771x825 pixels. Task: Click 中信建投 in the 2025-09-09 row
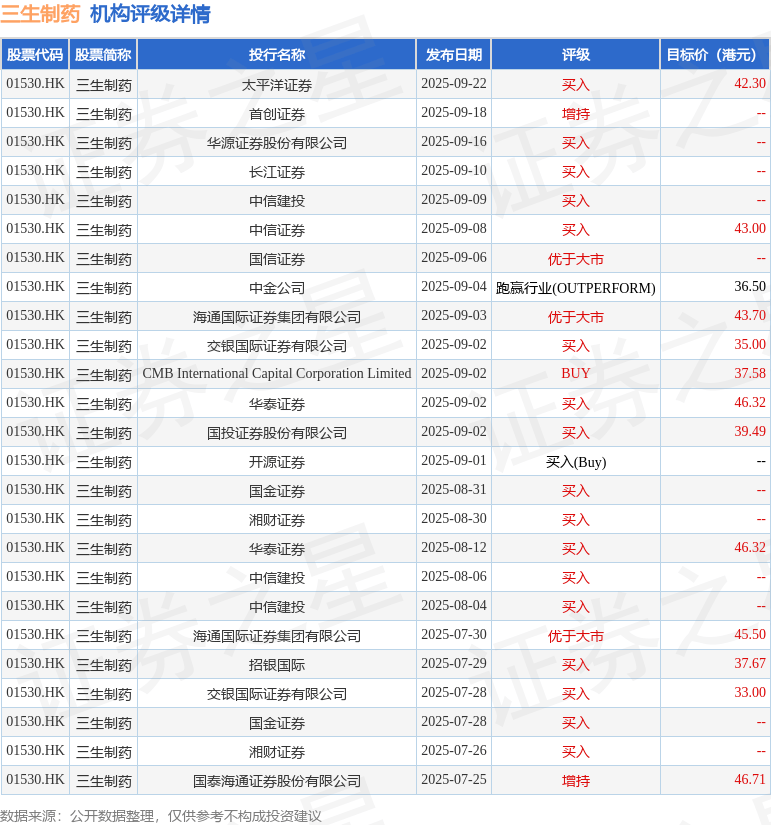tap(277, 200)
